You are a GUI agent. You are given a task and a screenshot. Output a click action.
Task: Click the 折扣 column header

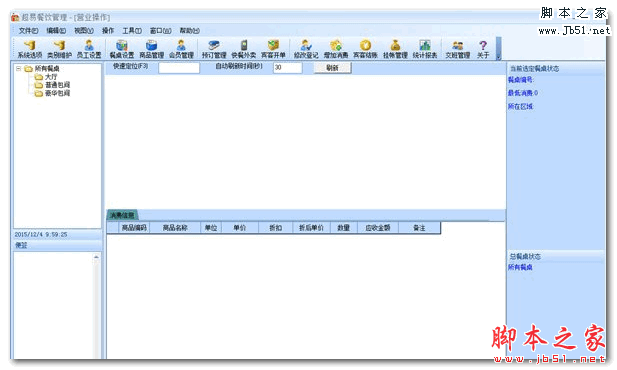pos(275,228)
